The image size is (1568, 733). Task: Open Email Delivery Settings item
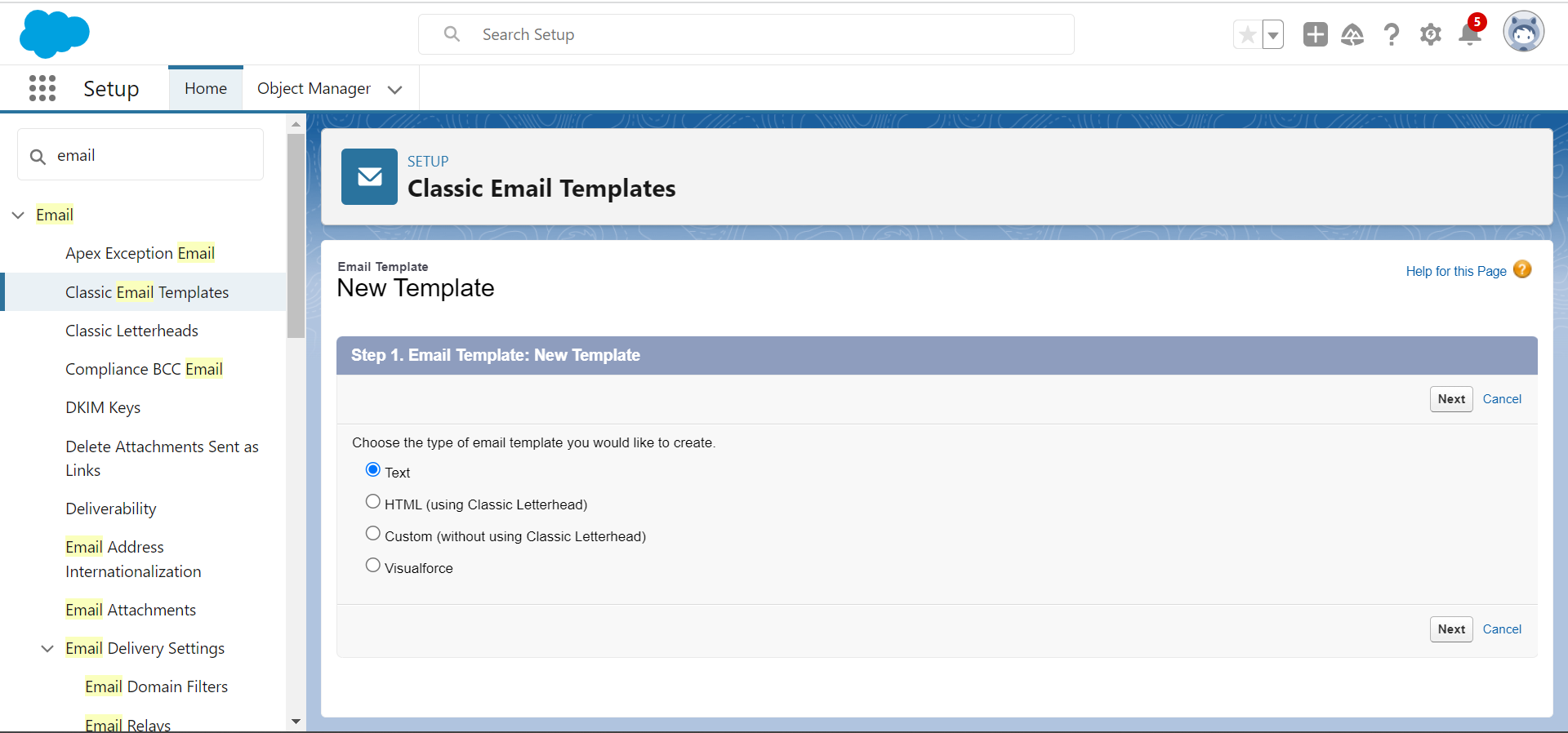pyautogui.click(x=145, y=648)
